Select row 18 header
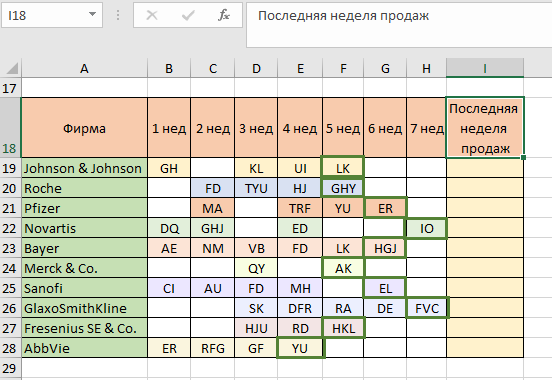552x380 pixels. (x=10, y=127)
